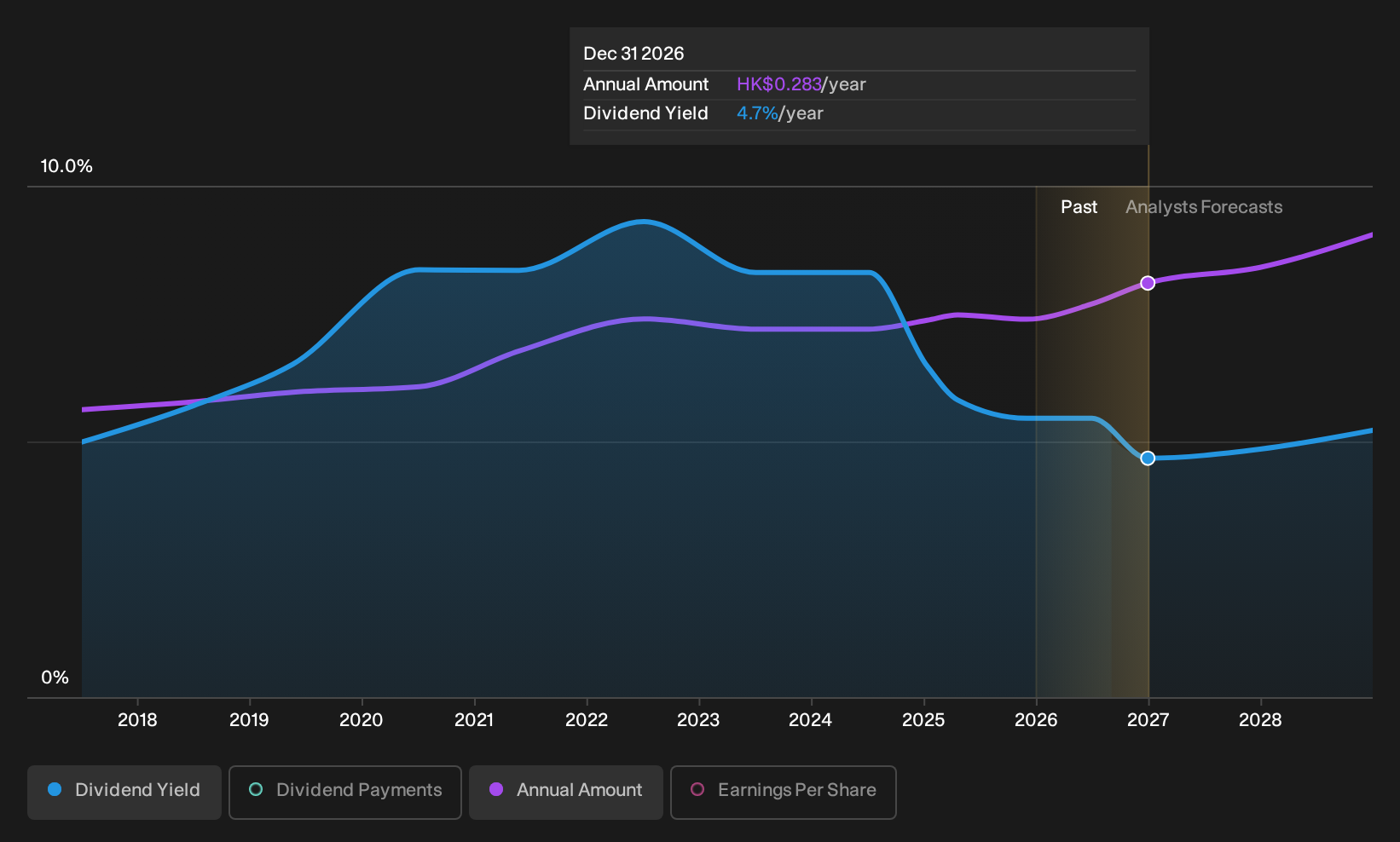Image resolution: width=1400 pixels, height=842 pixels.
Task: Click the 2028 x-axis label
Action: (1260, 720)
